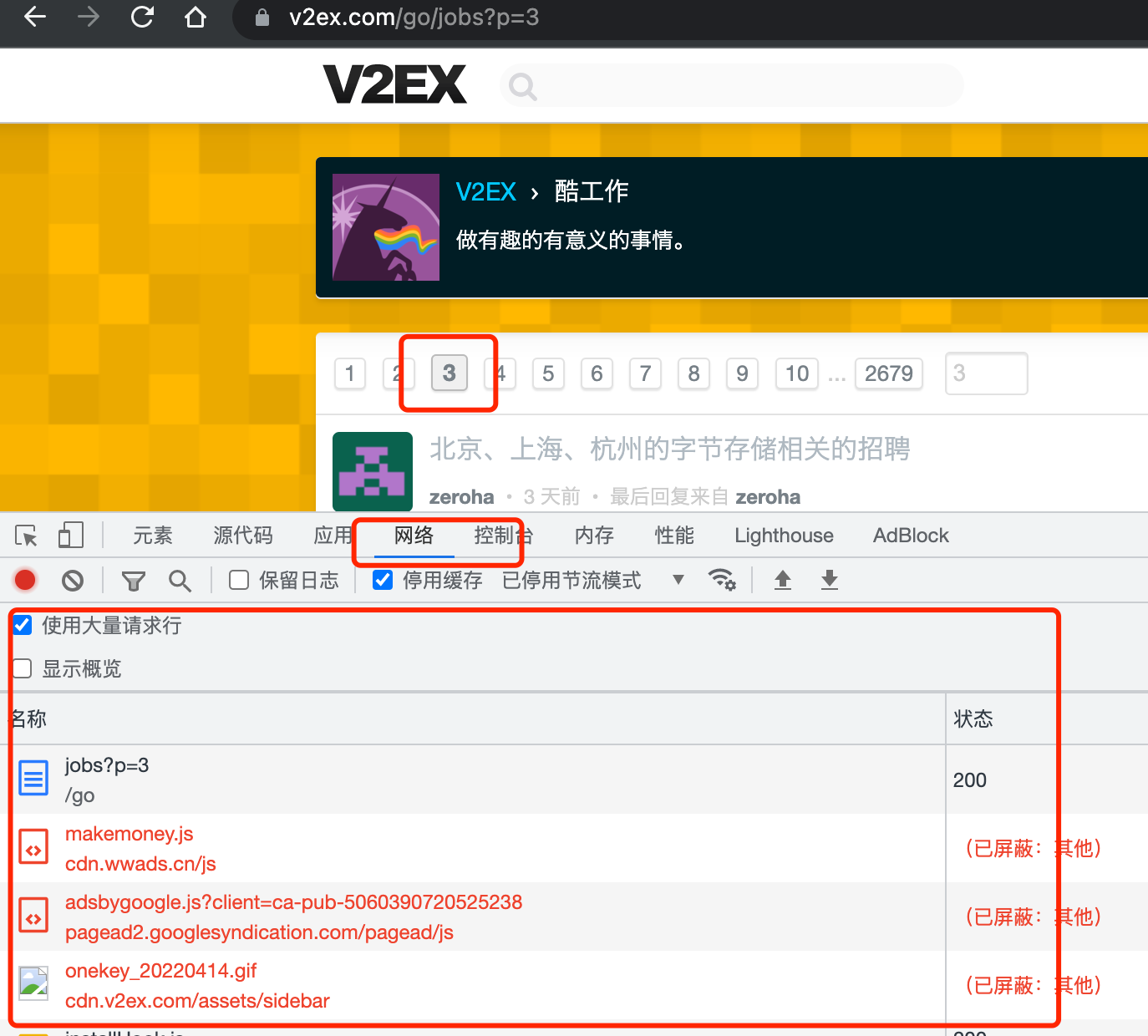Open network search magnifier
Viewport: 1148px width, 1036px height.
tap(180, 581)
